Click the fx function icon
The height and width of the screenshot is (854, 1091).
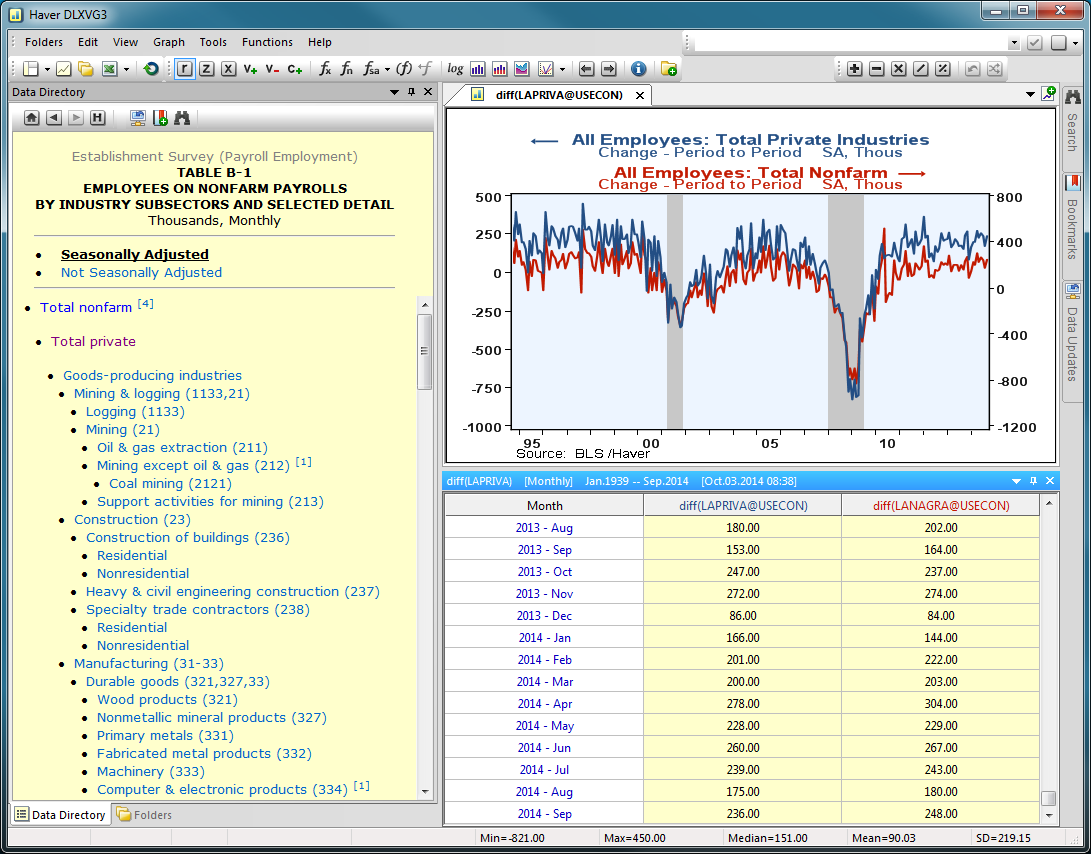click(x=325, y=69)
